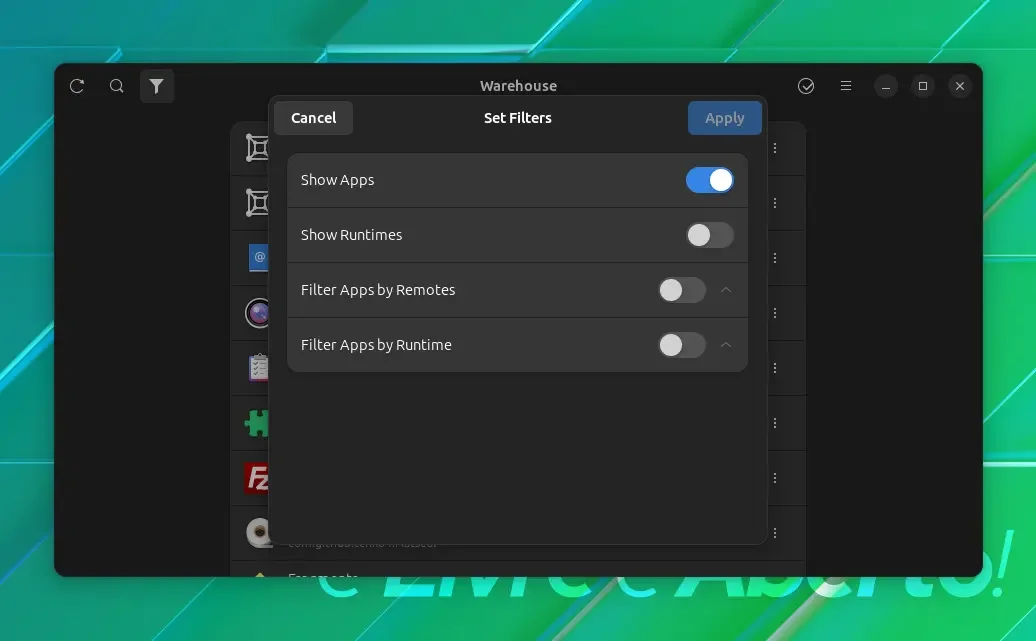This screenshot has width=1036, height=641.
Task: Toggle selection mode checkmark icon
Action: (x=805, y=86)
